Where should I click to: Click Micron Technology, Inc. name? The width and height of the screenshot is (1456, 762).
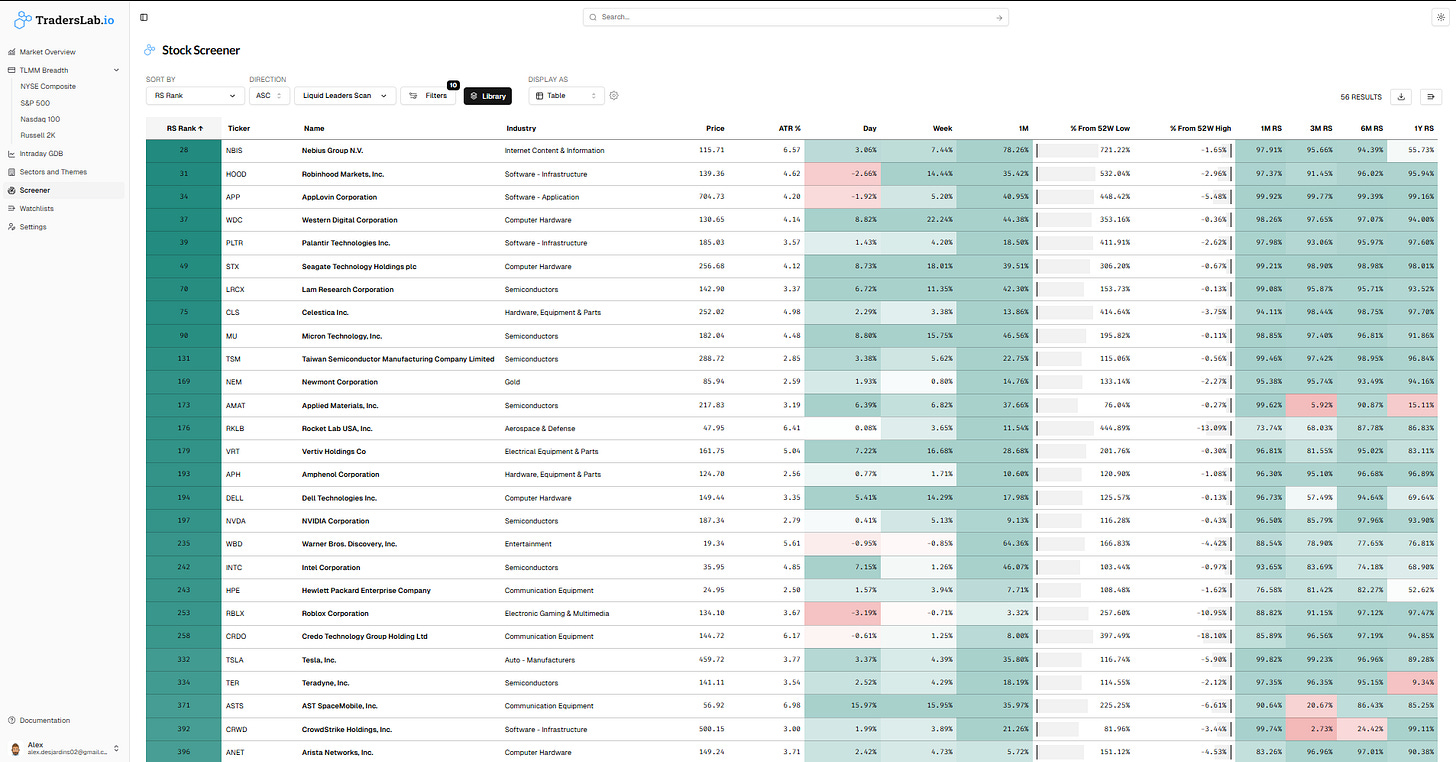342,336
